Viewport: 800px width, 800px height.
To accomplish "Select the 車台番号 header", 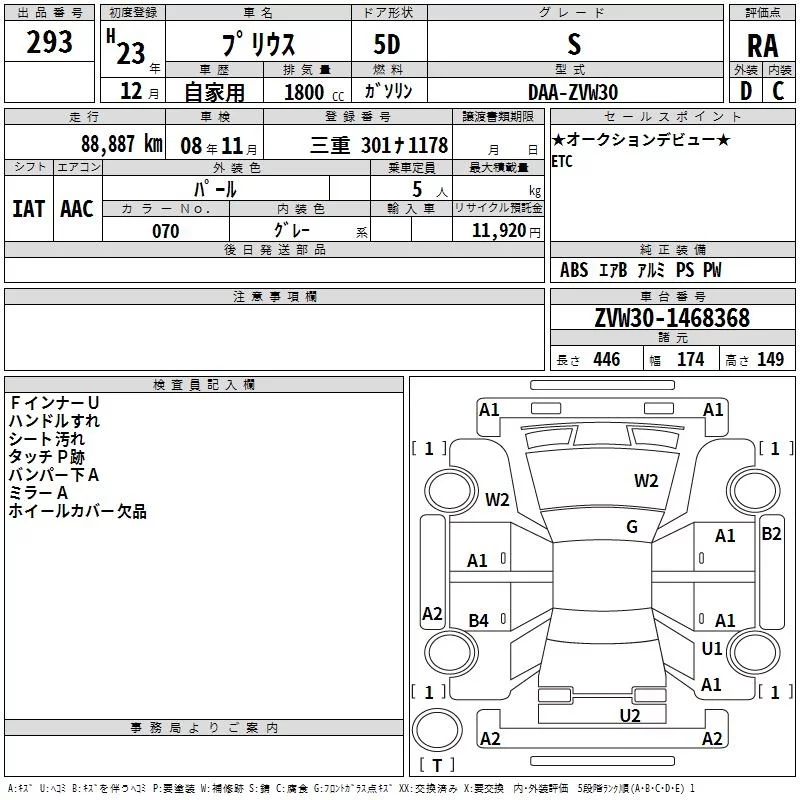I will tap(672, 296).
